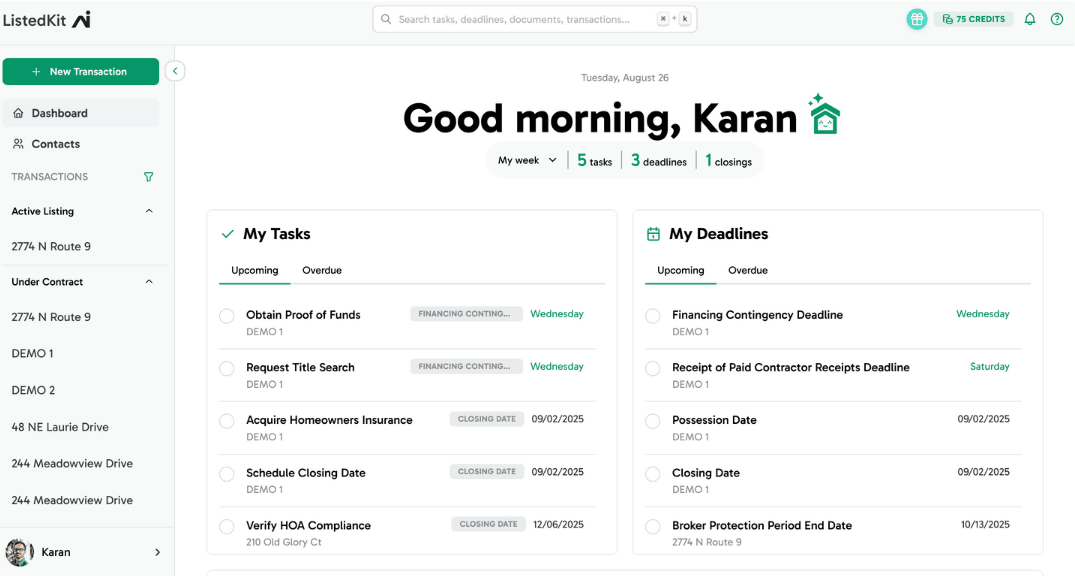Open the rewards gift icon
Screen dimensions: 1075x576
pos(916,19)
